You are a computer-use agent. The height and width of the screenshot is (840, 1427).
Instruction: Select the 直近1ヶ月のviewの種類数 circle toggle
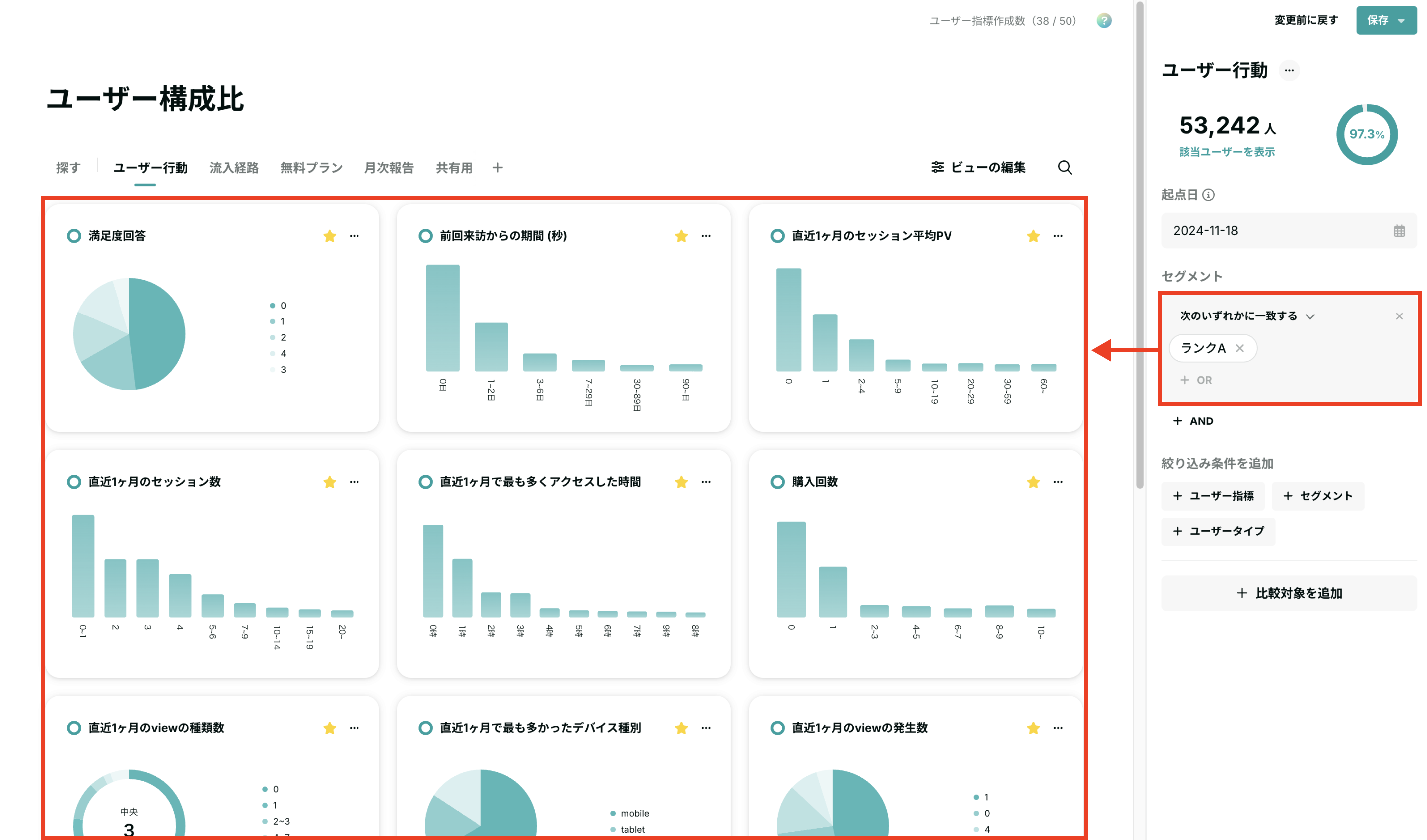click(x=74, y=728)
